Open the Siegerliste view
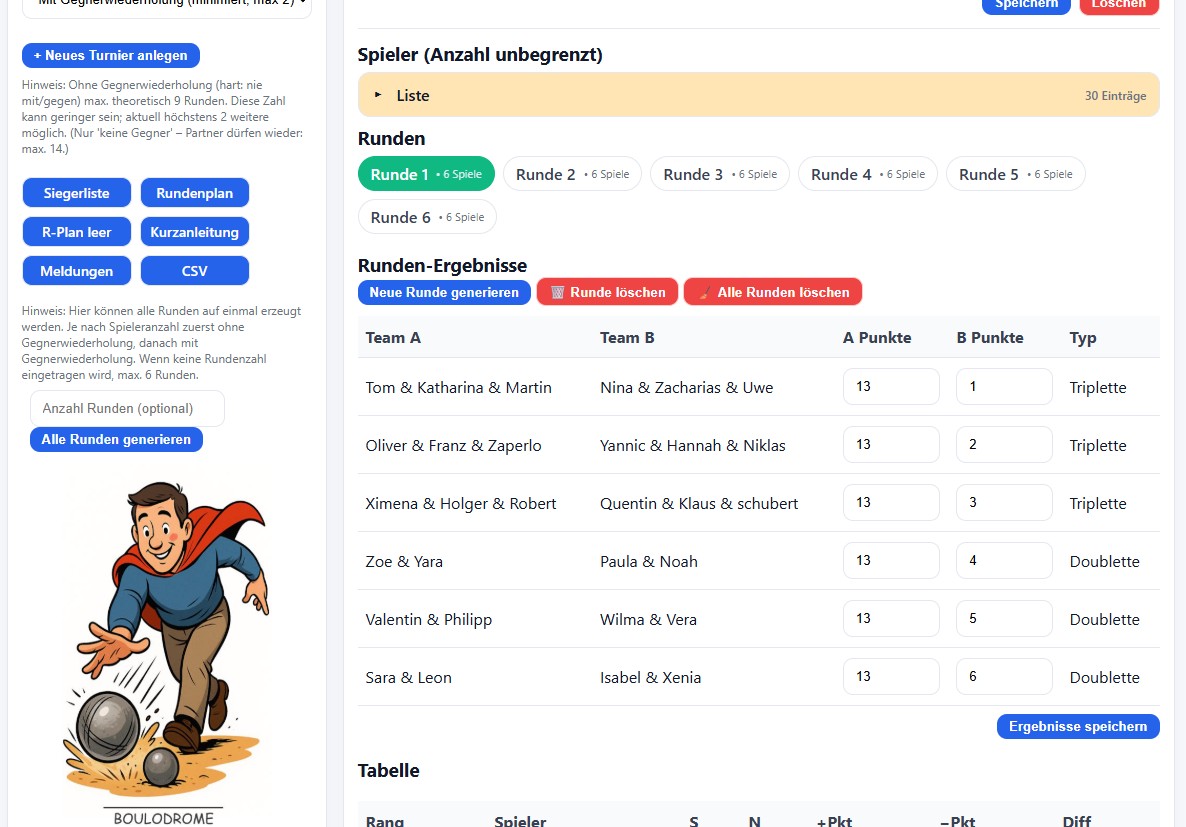The height and width of the screenshot is (827, 1186). [x=77, y=193]
